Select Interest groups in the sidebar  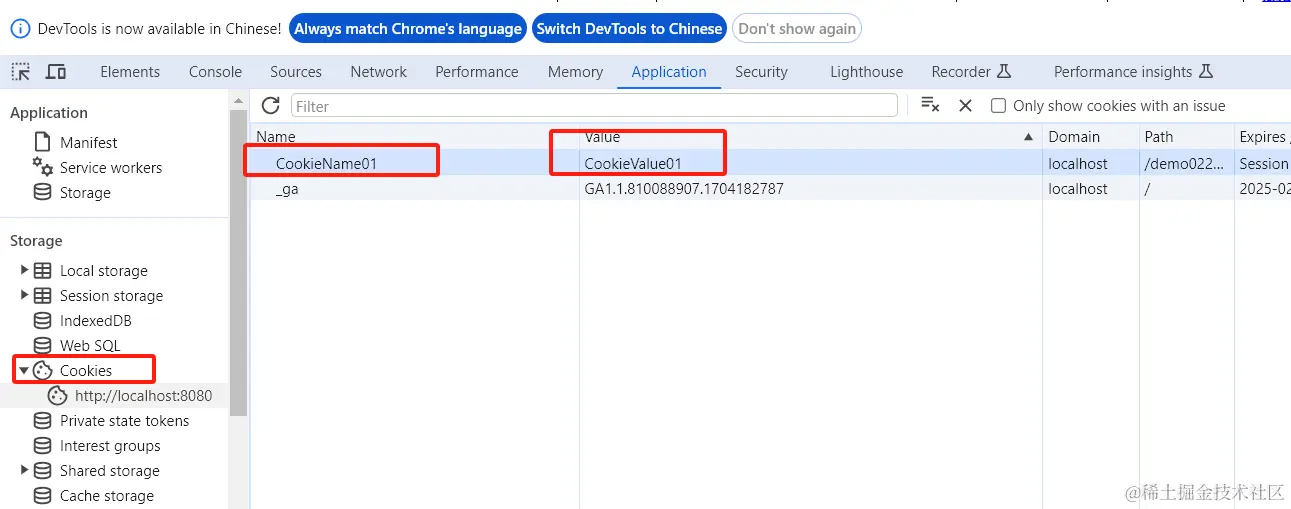110,445
